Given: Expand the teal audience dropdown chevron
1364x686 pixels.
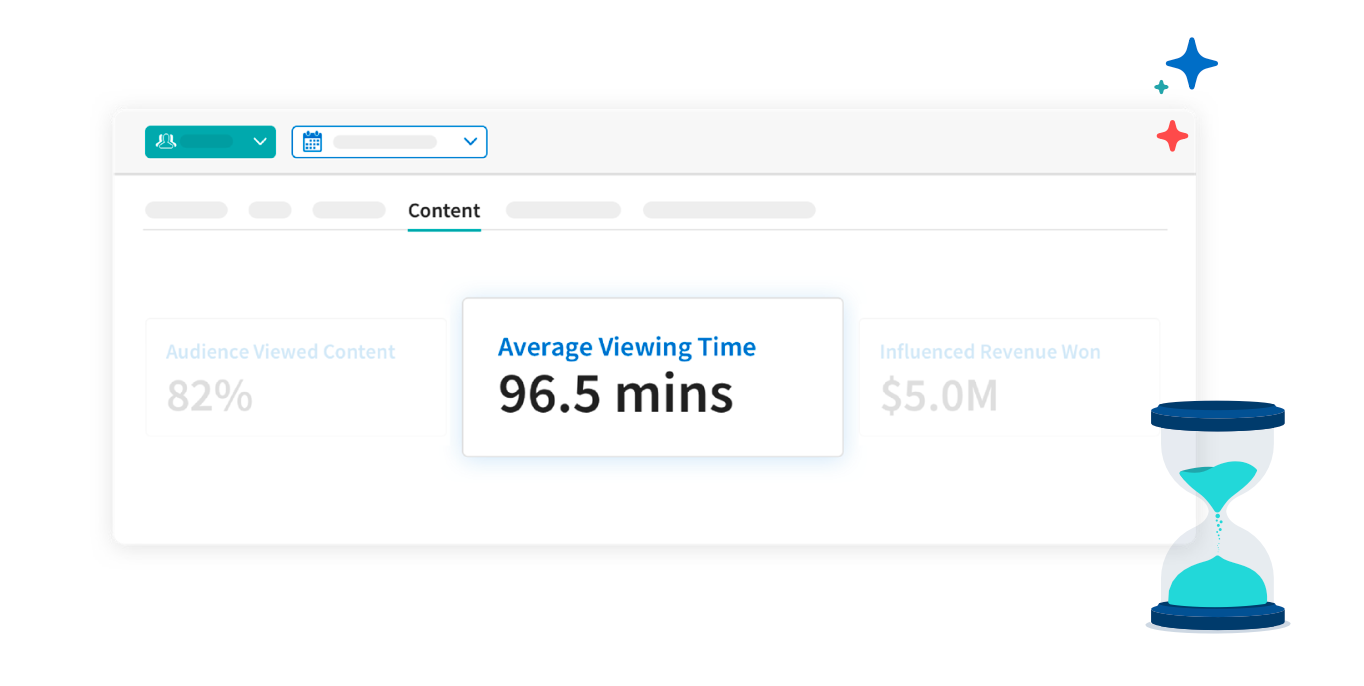Looking at the screenshot, I should click(x=260, y=142).
